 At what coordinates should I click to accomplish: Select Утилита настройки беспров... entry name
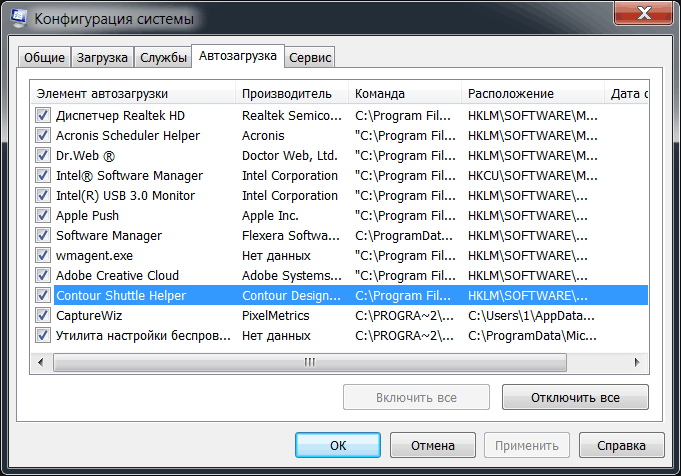tap(143, 335)
